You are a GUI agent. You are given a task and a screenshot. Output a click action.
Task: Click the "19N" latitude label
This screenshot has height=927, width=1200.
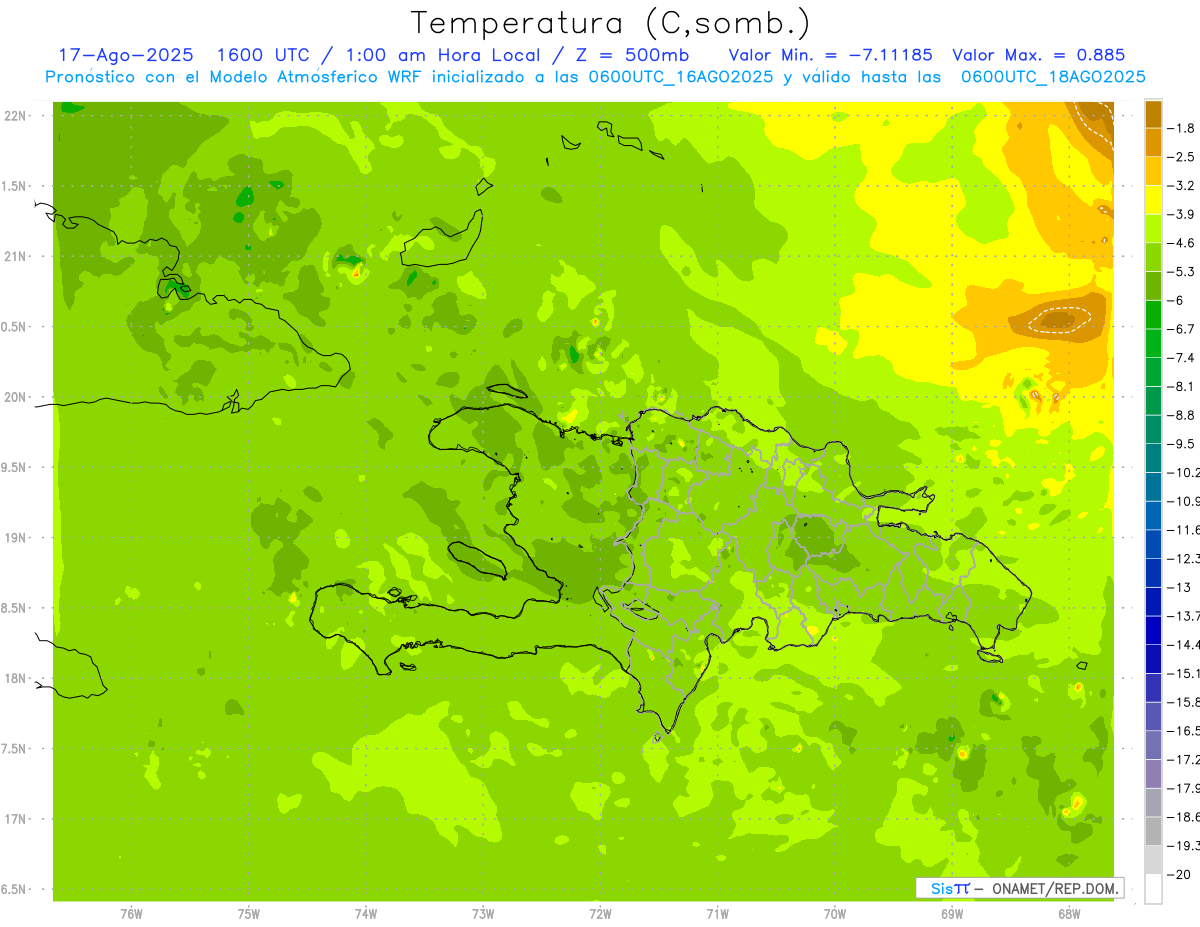click(x=17, y=538)
